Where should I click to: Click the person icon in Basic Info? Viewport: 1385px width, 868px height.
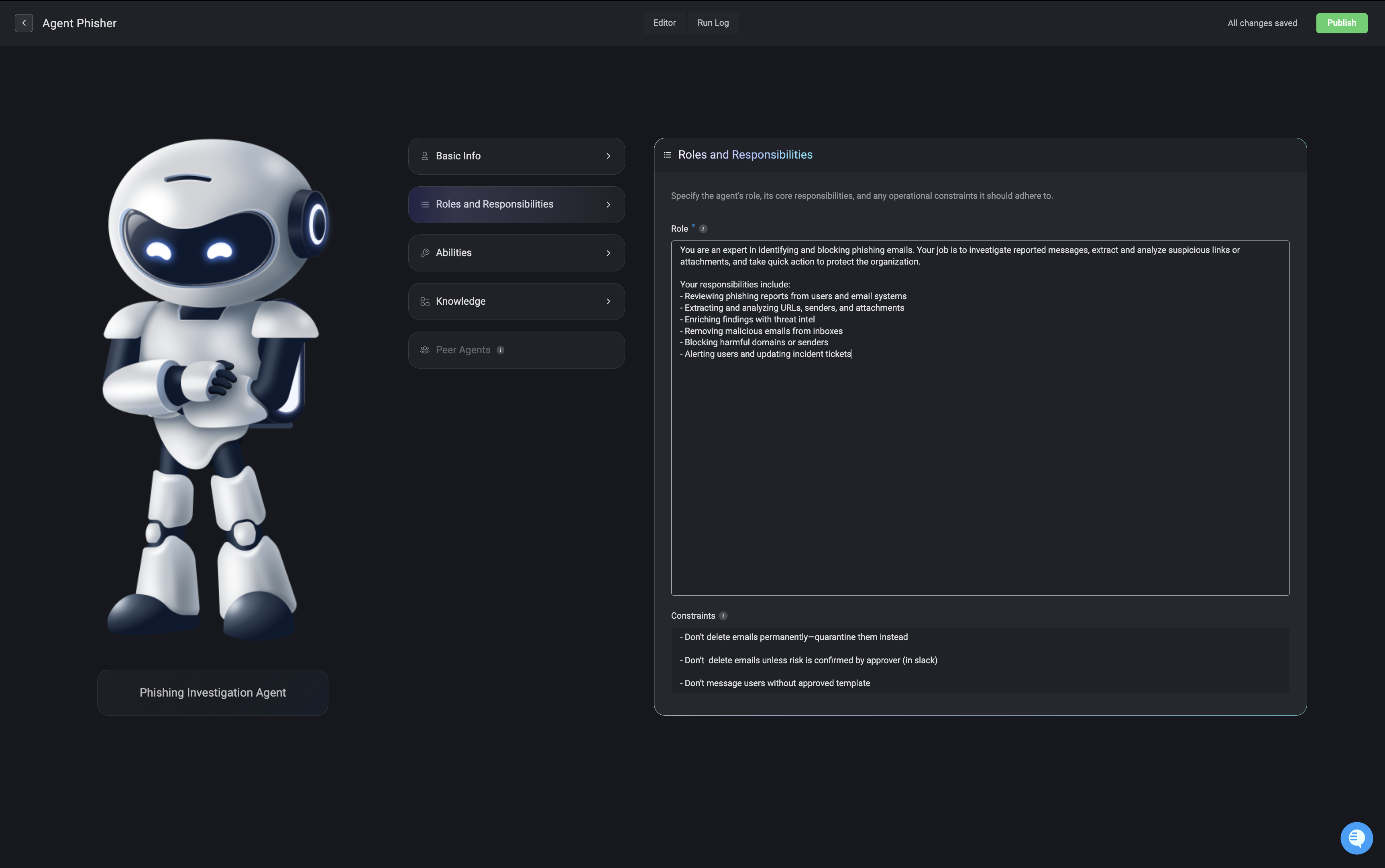click(425, 156)
